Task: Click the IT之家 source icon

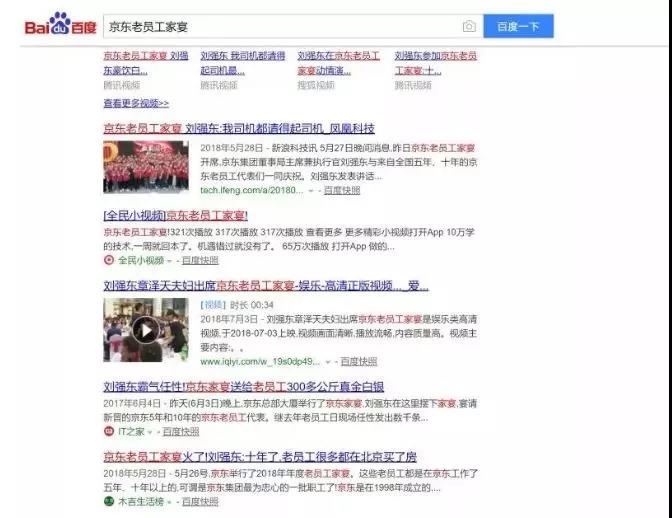Action: click(x=109, y=431)
